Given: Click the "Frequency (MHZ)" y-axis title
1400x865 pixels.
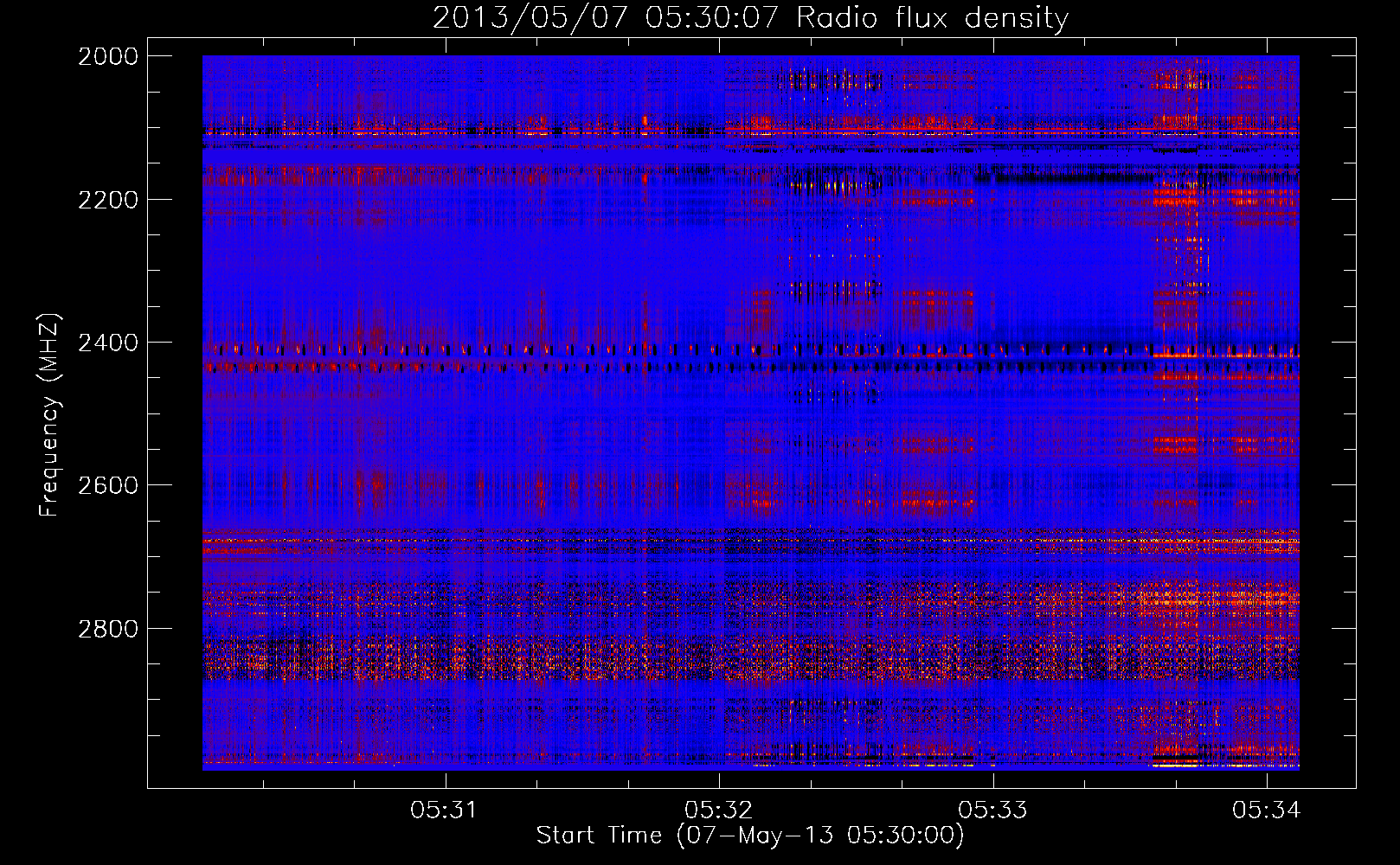Looking at the screenshot, I should tap(49, 414).
